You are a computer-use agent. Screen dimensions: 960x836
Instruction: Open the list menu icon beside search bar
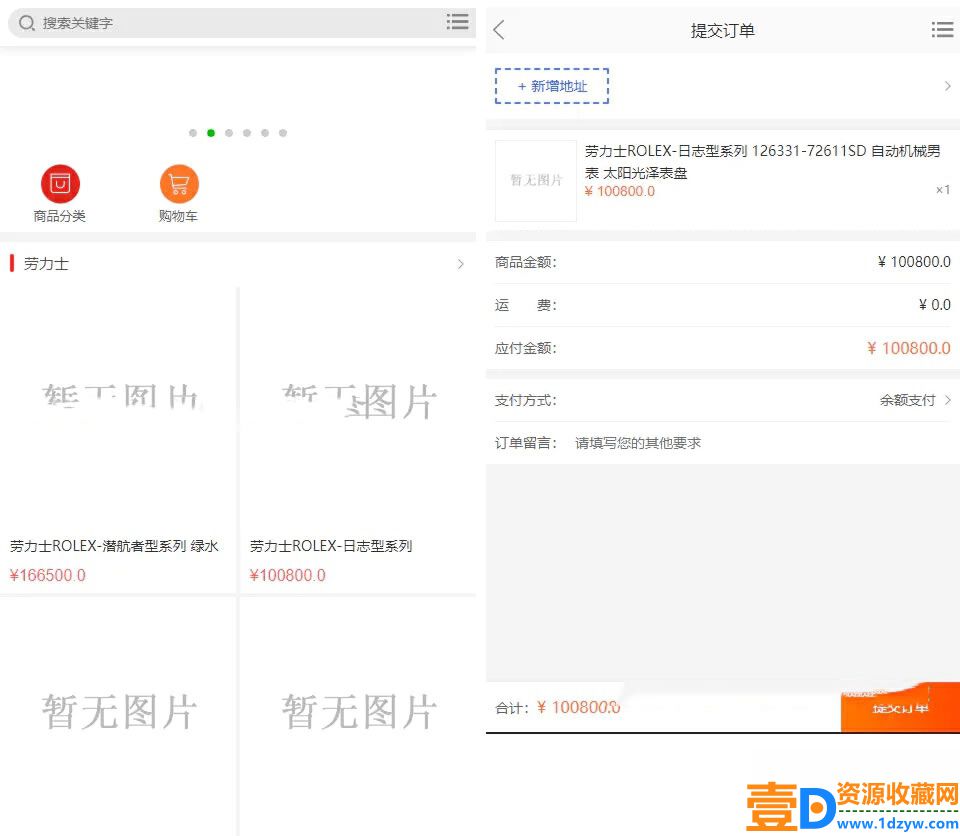(457, 22)
